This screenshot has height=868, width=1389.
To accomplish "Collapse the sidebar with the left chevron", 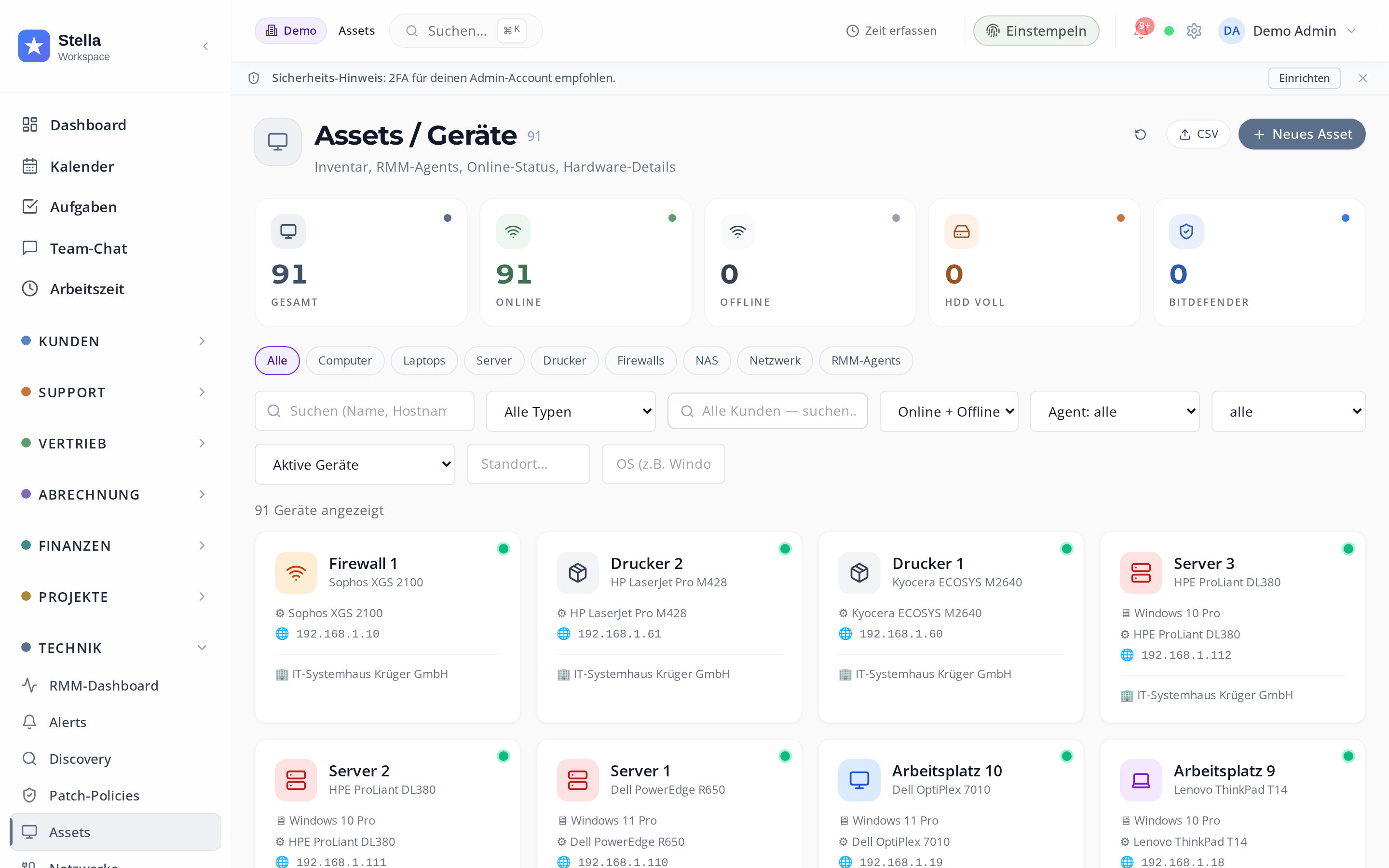I will [205, 46].
